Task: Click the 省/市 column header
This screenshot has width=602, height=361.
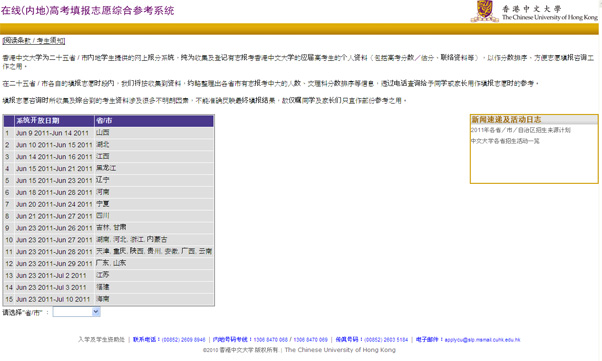Action: pyautogui.click(x=154, y=121)
